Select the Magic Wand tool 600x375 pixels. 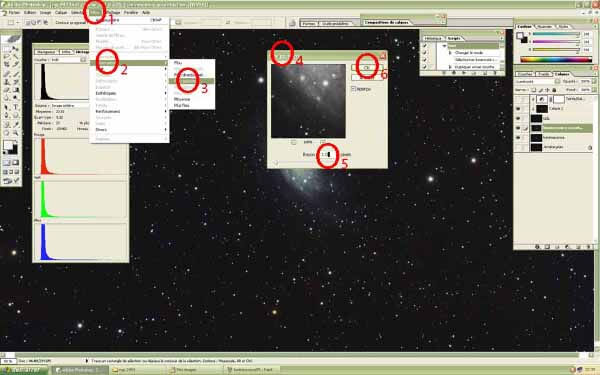pyautogui.click(x=16, y=57)
